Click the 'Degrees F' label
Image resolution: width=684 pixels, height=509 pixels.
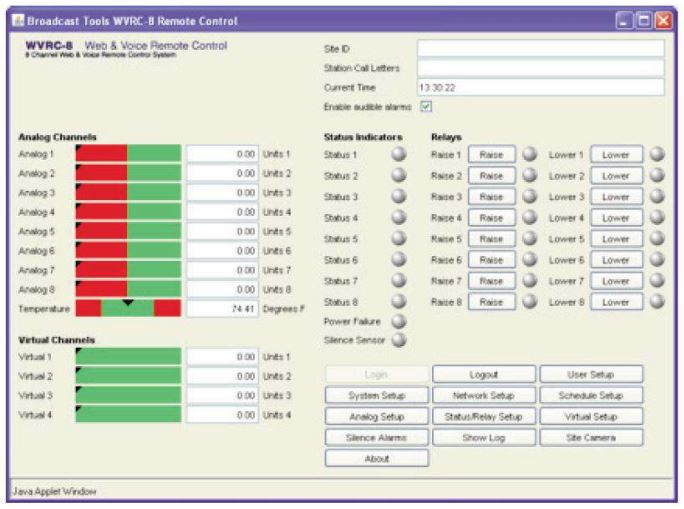coord(284,309)
